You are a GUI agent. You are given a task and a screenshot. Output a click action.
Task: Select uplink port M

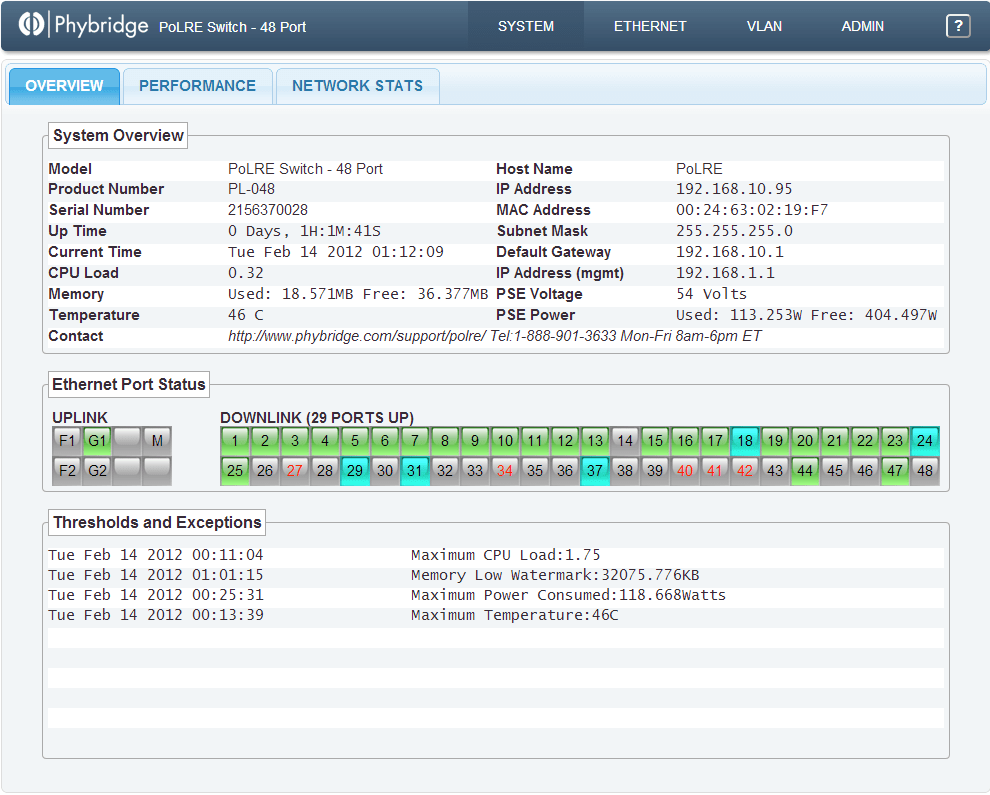[x=157, y=441]
